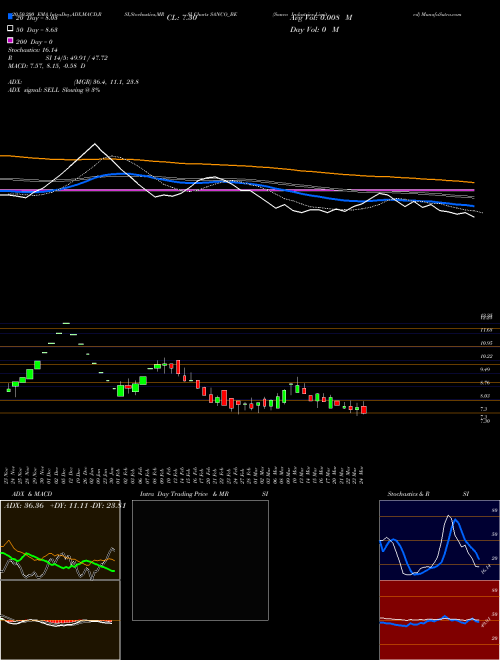The height and width of the screenshot is (660, 500).
Task: Click the 'ADX signal: SELL' text line
Action: tap(54, 90)
